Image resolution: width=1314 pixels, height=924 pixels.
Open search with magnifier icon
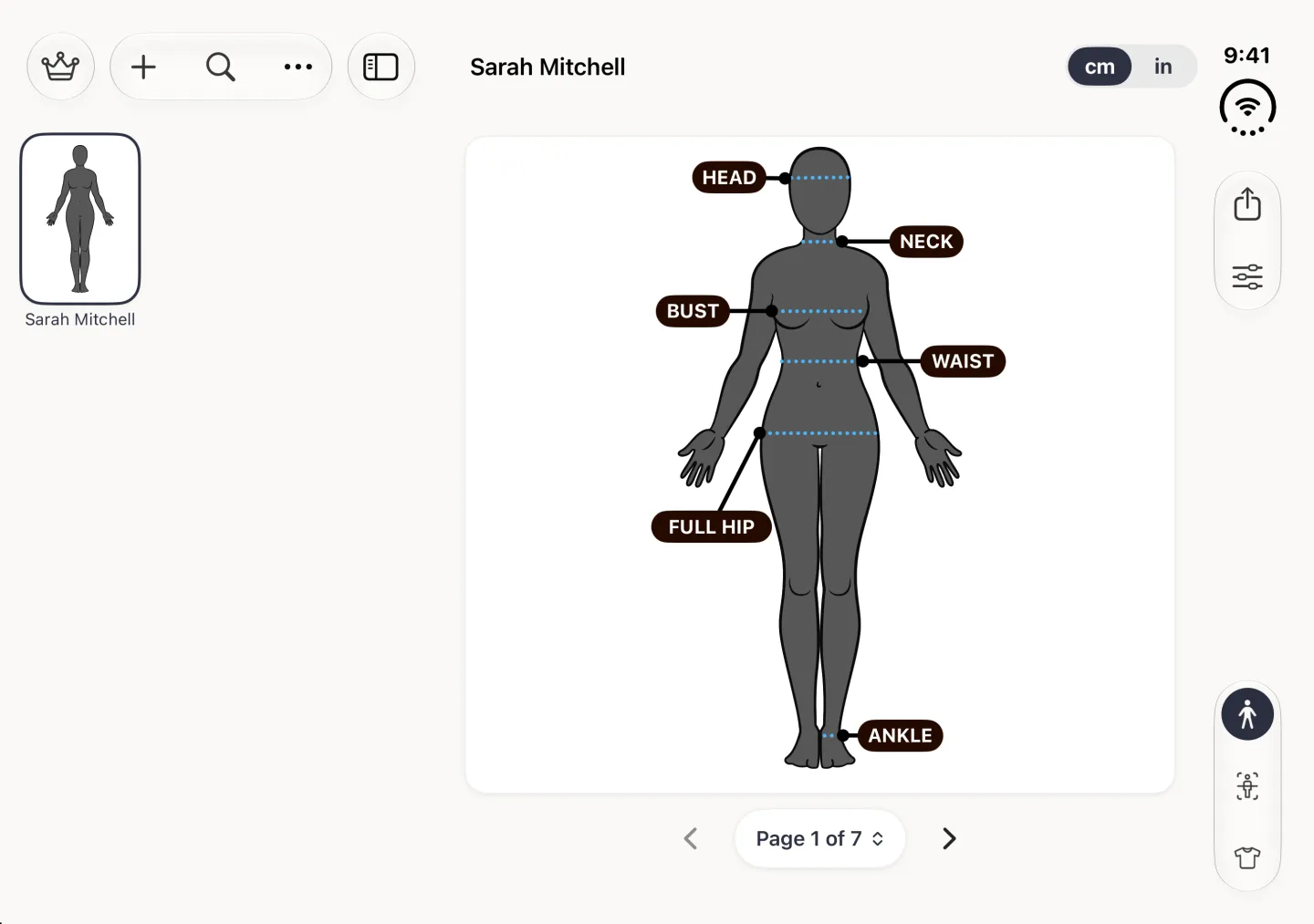(x=220, y=67)
